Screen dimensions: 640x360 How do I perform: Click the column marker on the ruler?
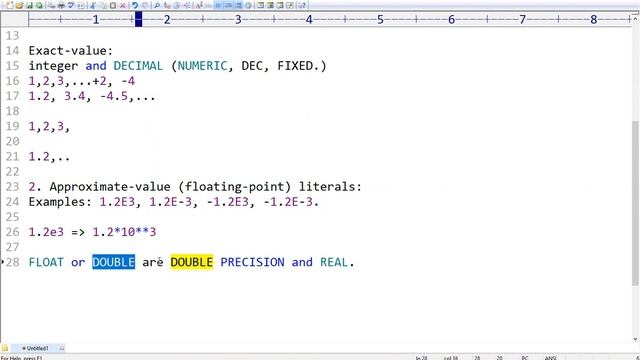pyautogui.click(x=138, y=19)
